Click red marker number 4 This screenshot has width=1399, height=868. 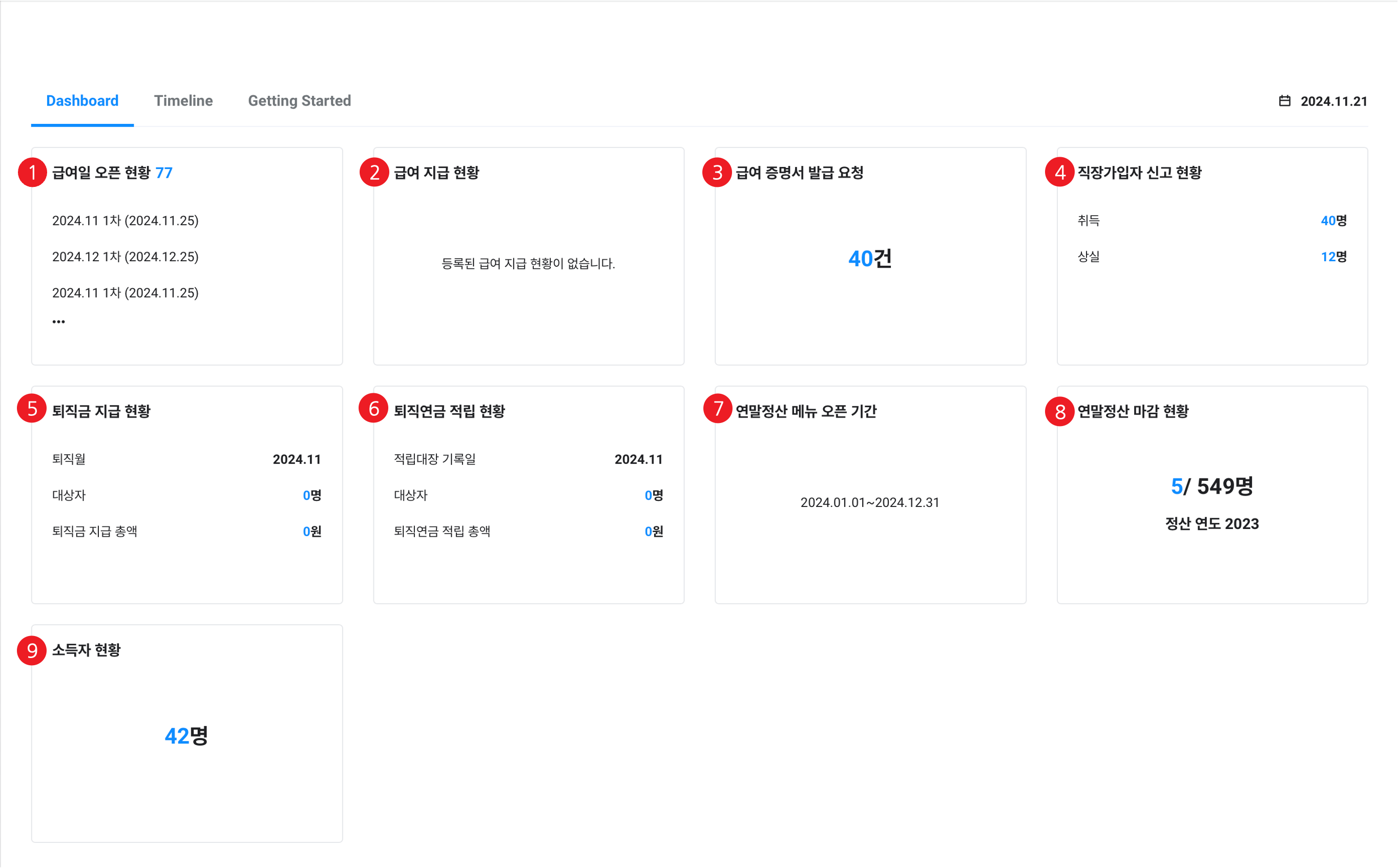click(x=1059, y=172)
